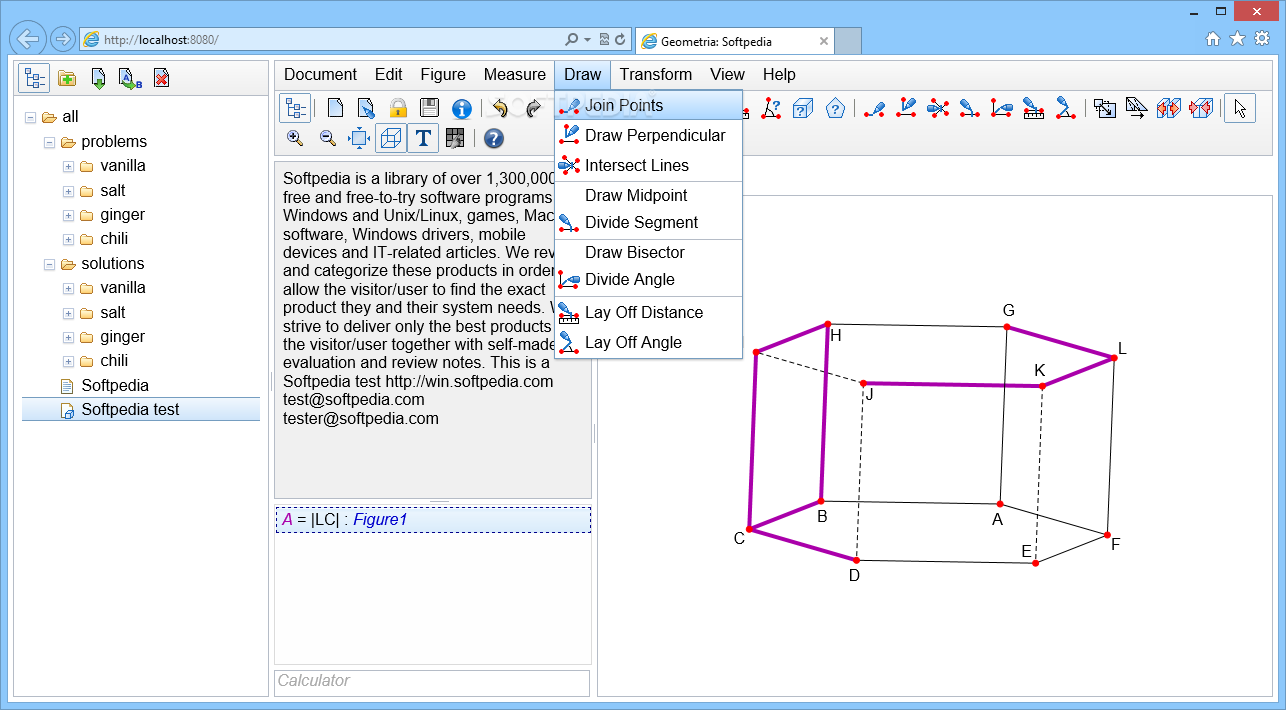
Task: Open the Document menu
Action: (x=320, y=74)
